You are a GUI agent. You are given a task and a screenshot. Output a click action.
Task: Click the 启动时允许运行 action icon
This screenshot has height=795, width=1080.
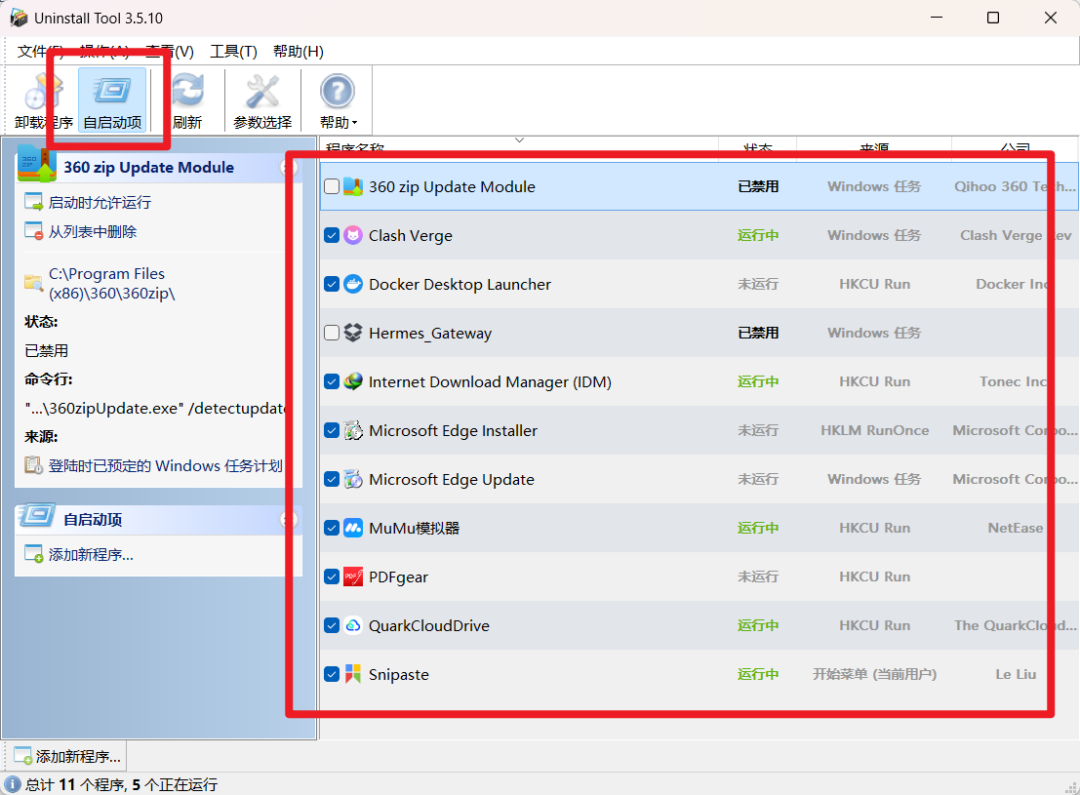tap(34, 202)
